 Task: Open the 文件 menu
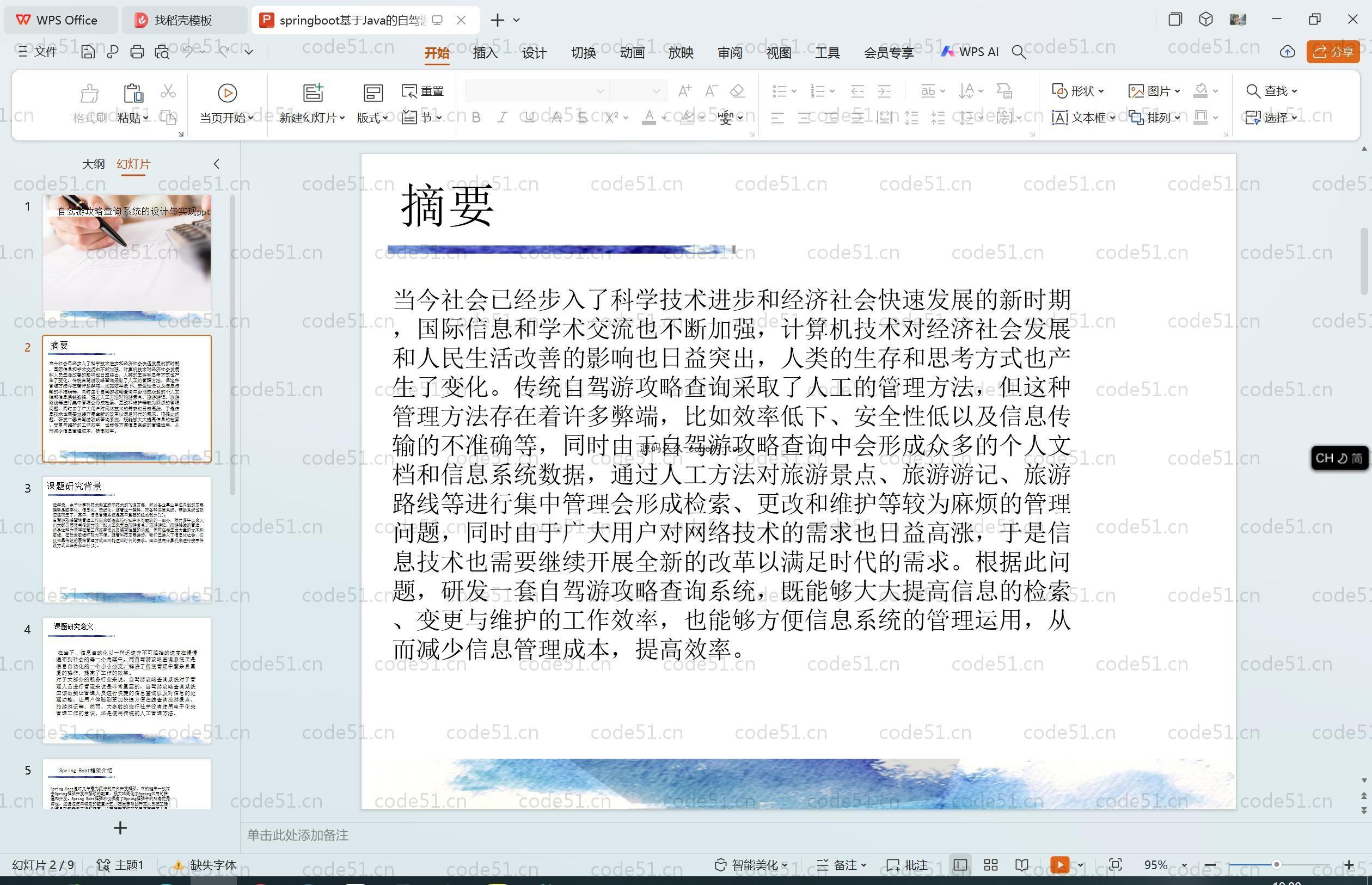tap(38, 52)
